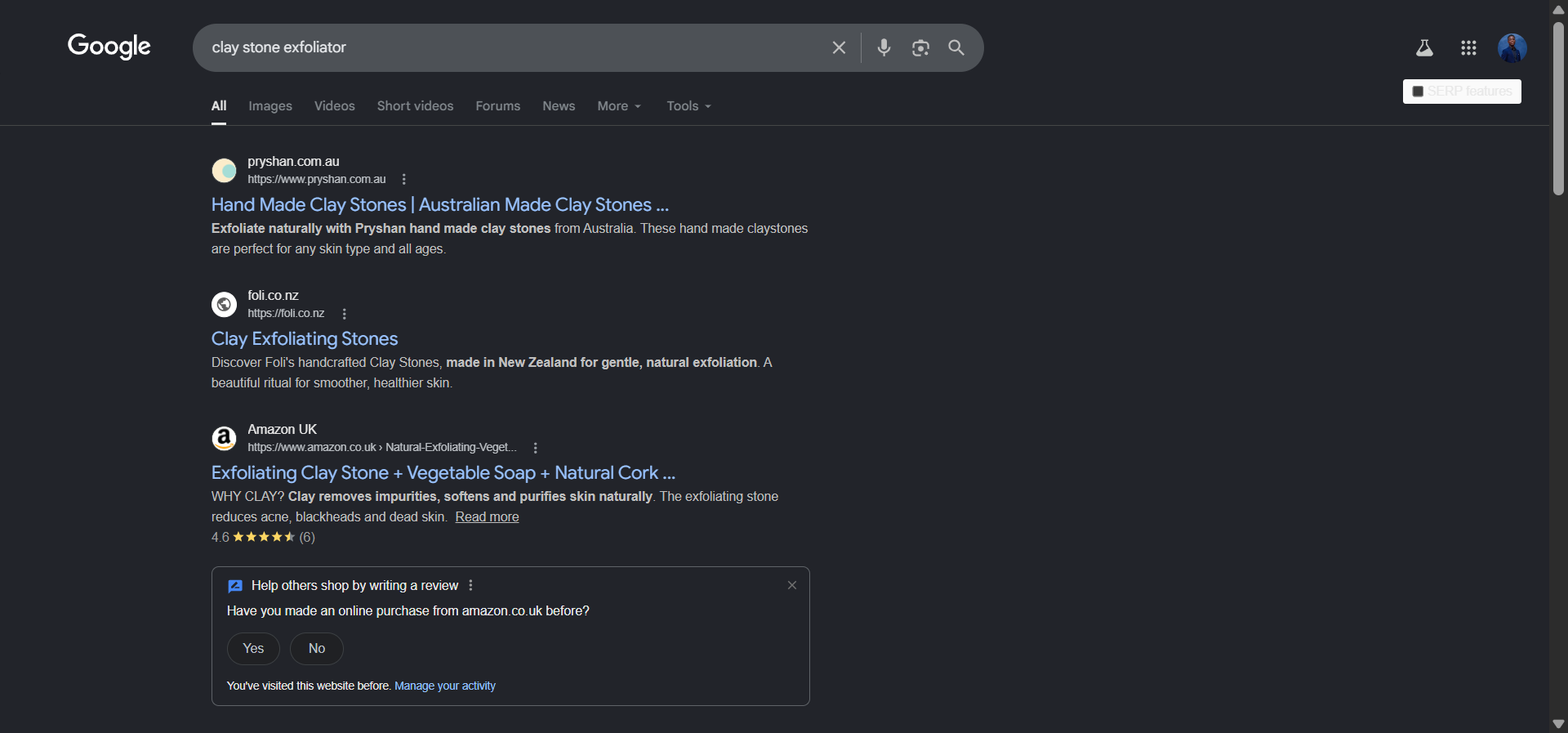Toggle the SERP features checkbox
The height and width of the screenshot is (733, 1568).
tap(1418, 92)
